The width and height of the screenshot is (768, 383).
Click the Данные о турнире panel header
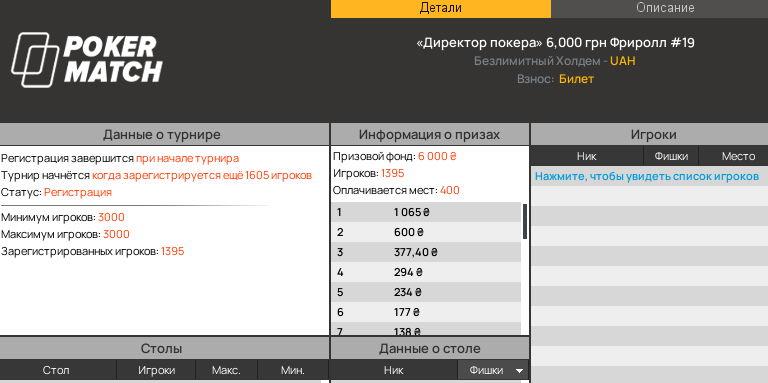[164, 135]
